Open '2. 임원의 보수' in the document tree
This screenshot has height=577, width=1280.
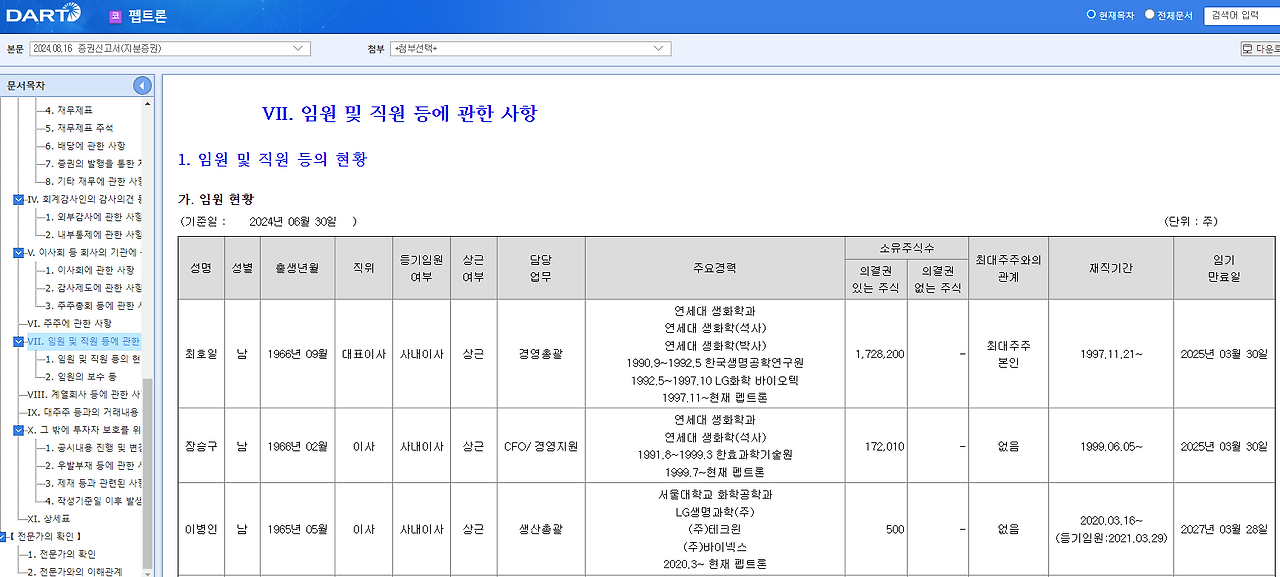pyautogui.click(x=80, y=378)
